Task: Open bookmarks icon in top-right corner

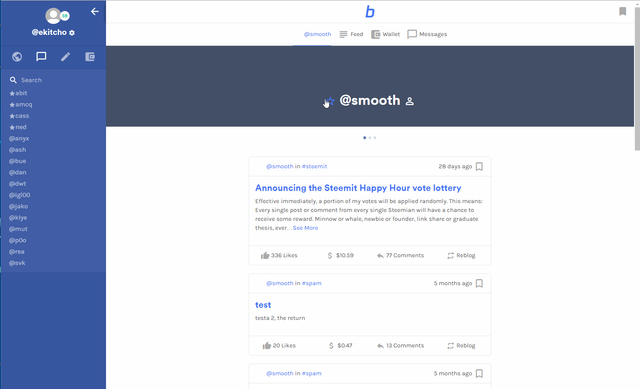Action: coord(622,11)
